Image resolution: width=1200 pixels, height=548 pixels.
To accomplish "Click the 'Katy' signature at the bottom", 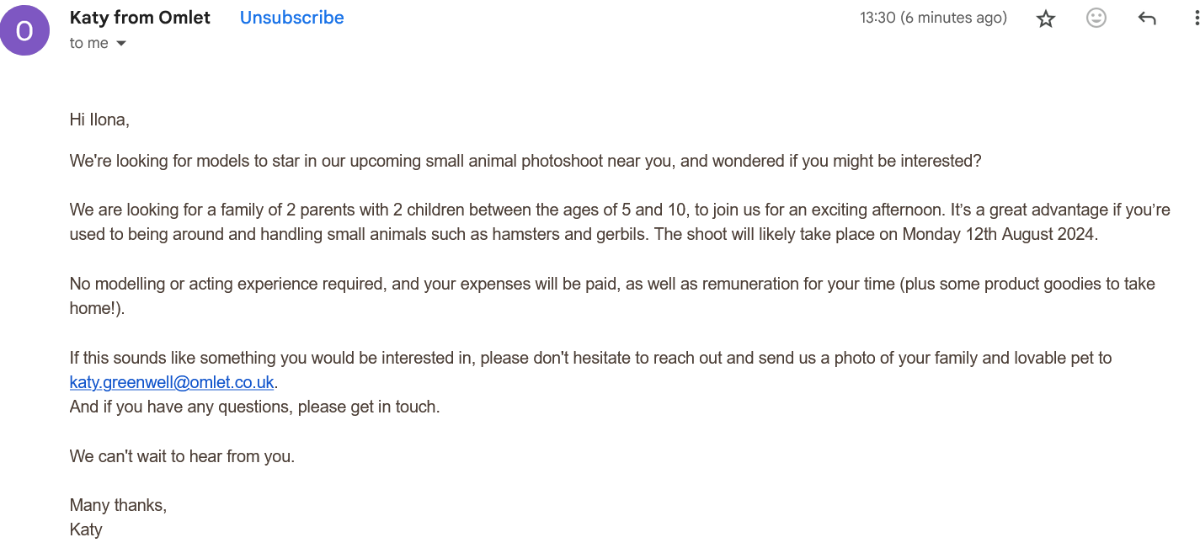I will tap(86, 530).
